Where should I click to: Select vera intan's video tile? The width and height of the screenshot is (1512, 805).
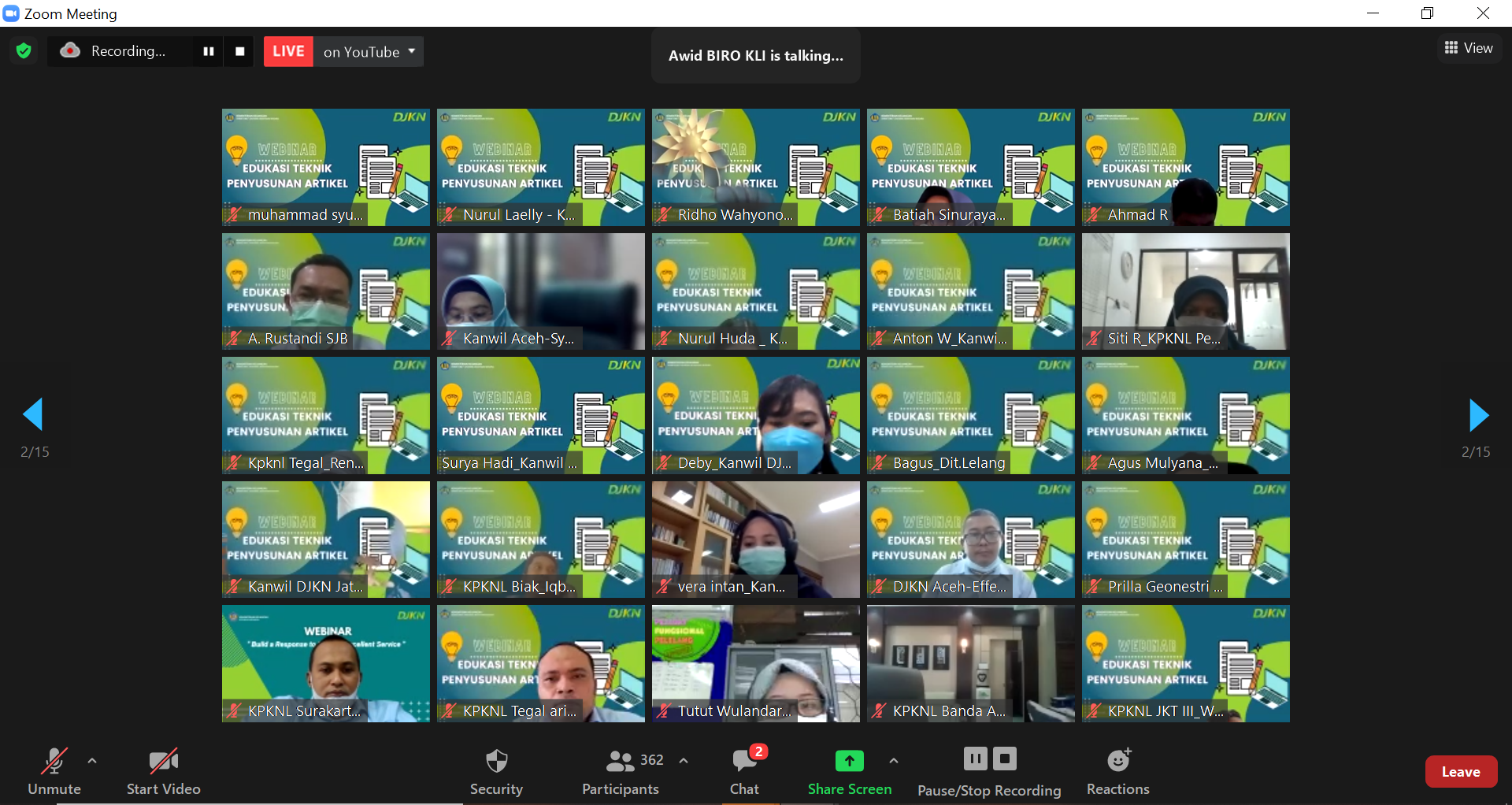pos(755,540)
